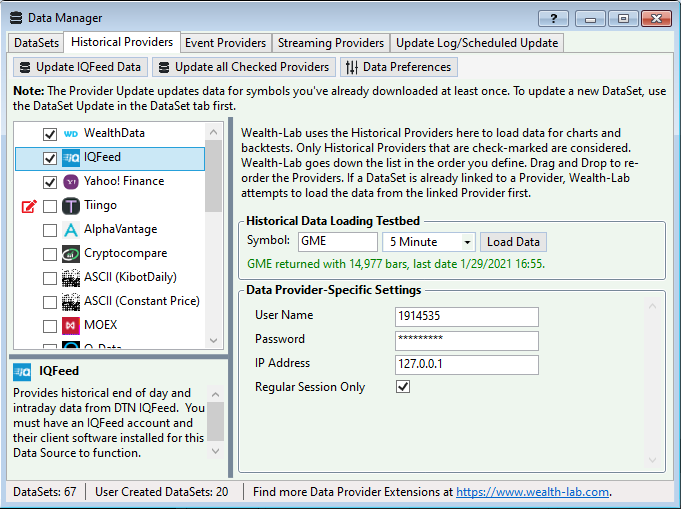The width and height of the screenshot is (681, 509).
Task: Click the Cryptocompare icon
Action: [71, 254]
